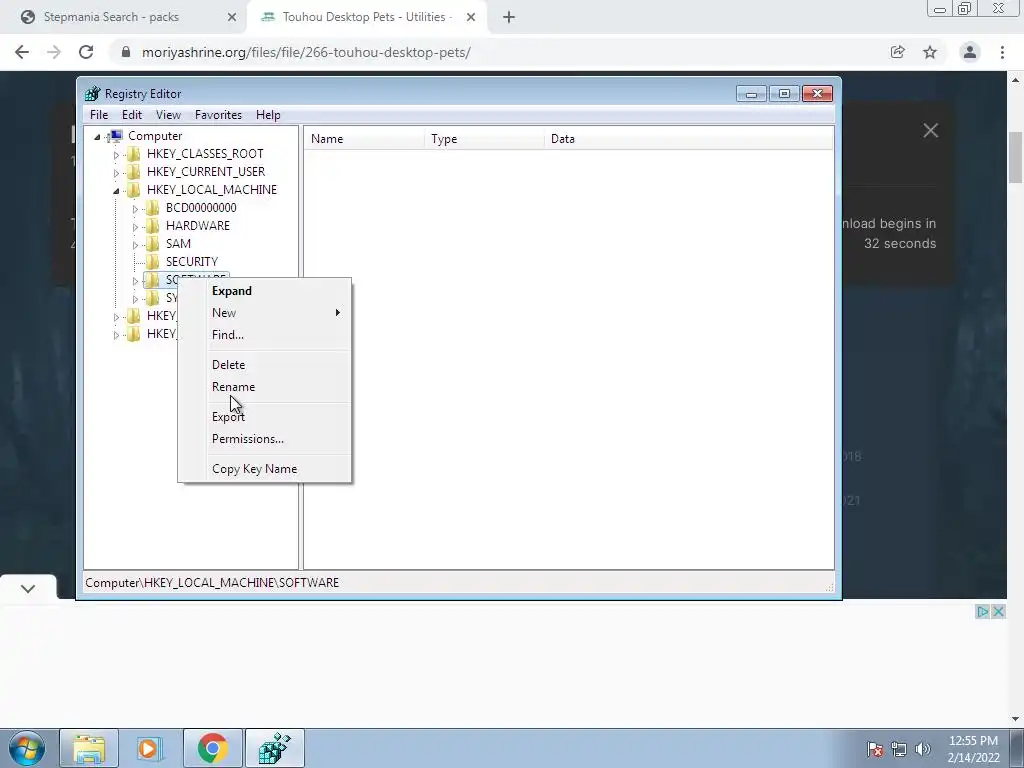Click the SOFTWARE folder icon
The width and height of the screenshot is (1024, 768).
[152, 280]
